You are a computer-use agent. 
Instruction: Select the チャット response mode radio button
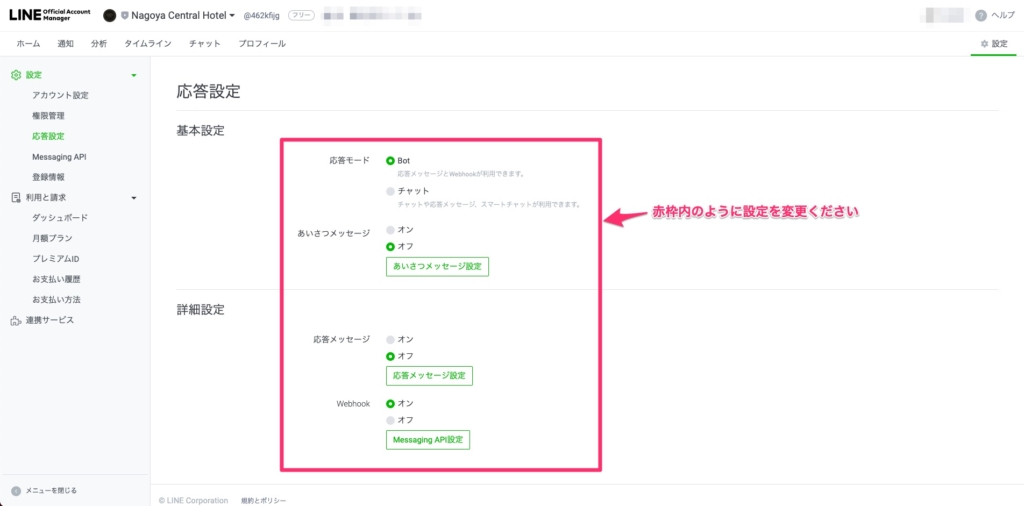click(391, 191)
